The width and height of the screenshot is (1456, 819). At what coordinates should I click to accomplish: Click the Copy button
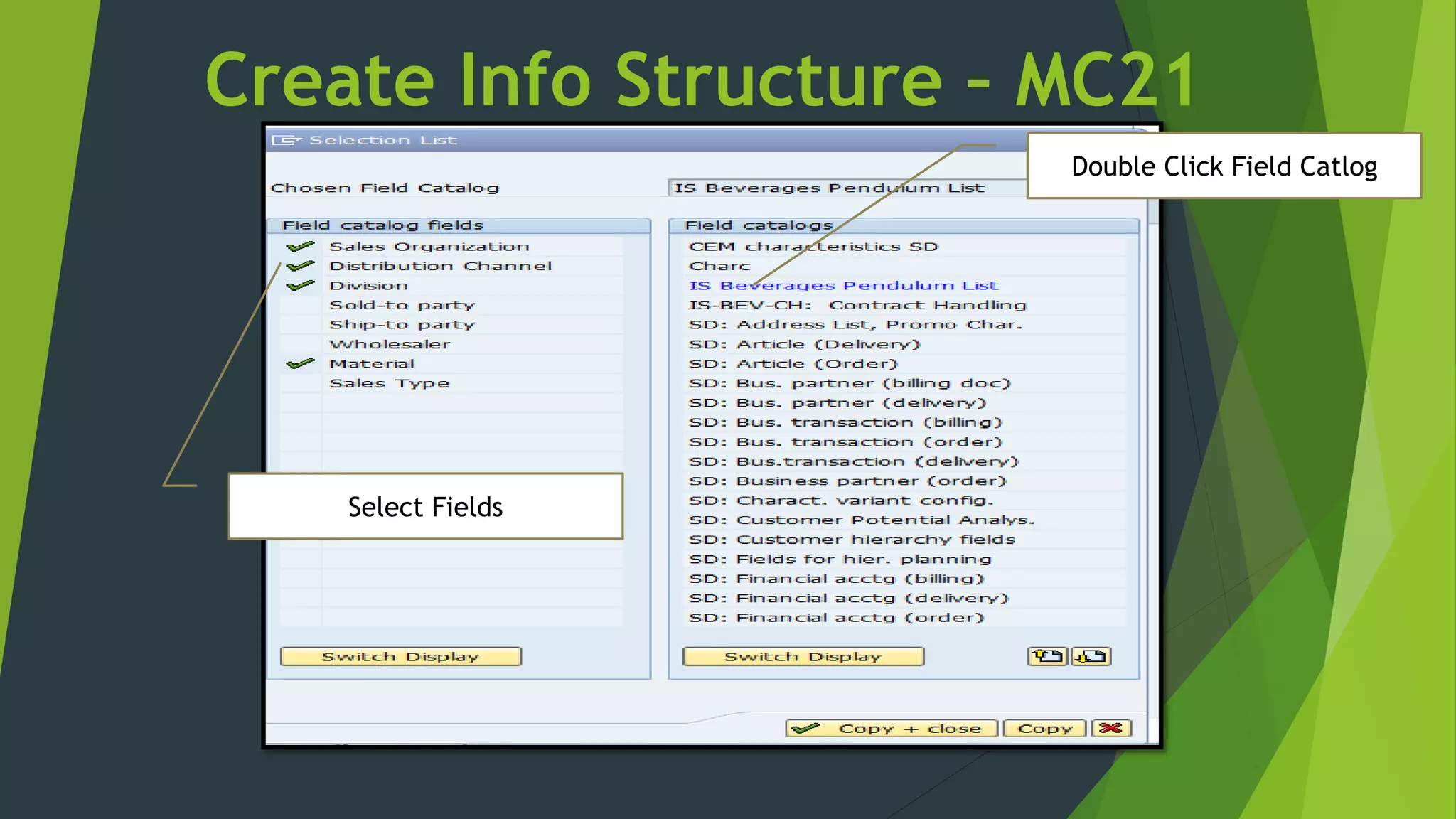1044,728
